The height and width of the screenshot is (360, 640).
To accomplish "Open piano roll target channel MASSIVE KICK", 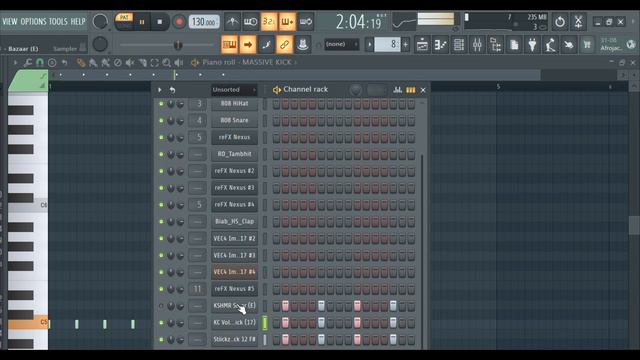I will (267, 62).
